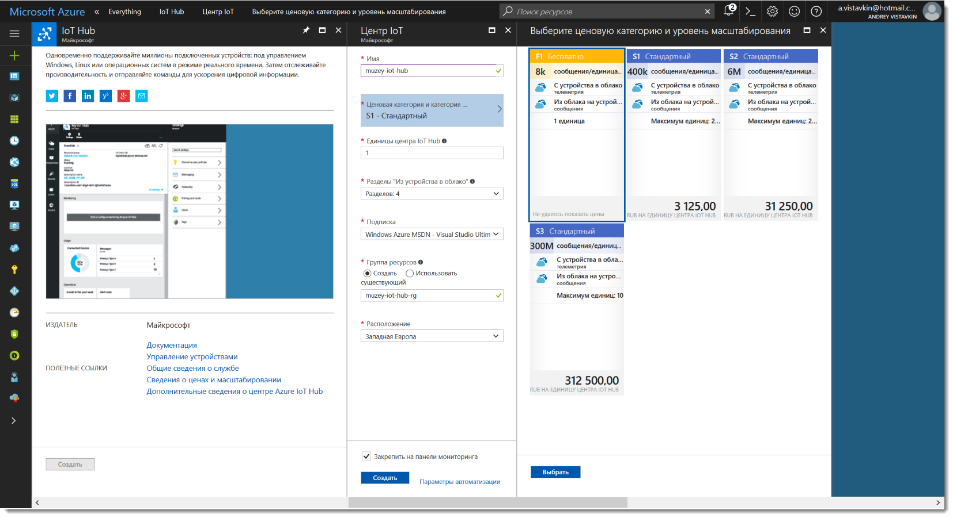
Task: Share IoT Hub on Google Plus
Action: [x=123, y=96]
